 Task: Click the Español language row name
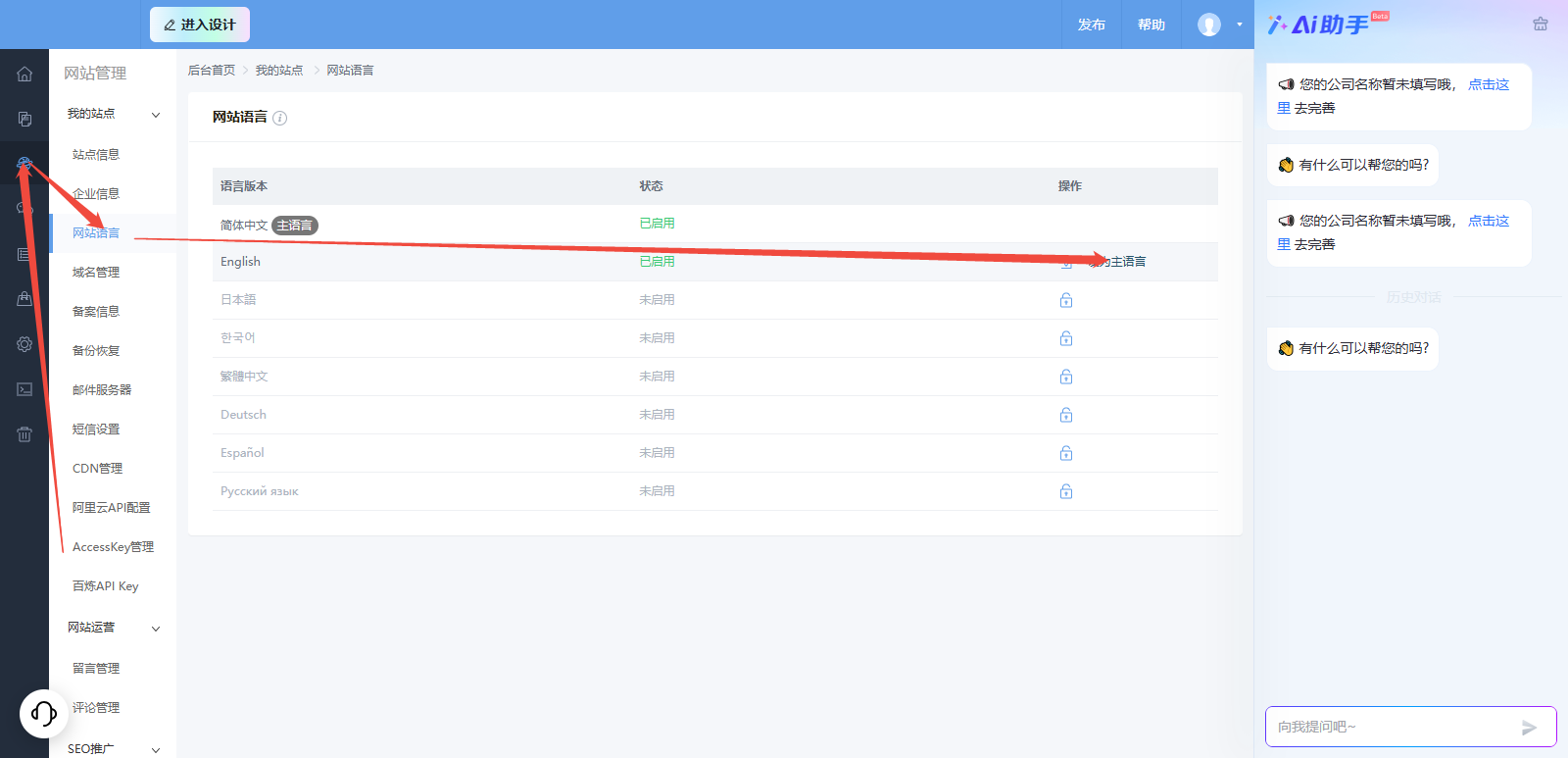pos(242,453)
